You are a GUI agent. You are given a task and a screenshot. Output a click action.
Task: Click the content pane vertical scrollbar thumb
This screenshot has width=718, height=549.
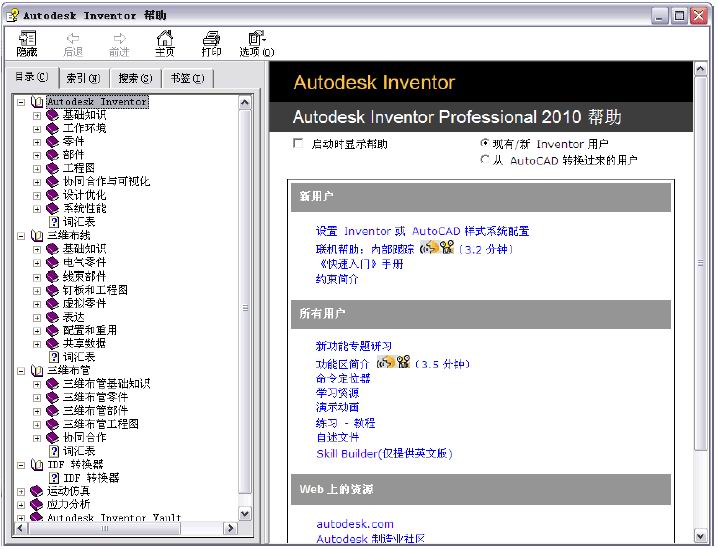pos(701,263)
